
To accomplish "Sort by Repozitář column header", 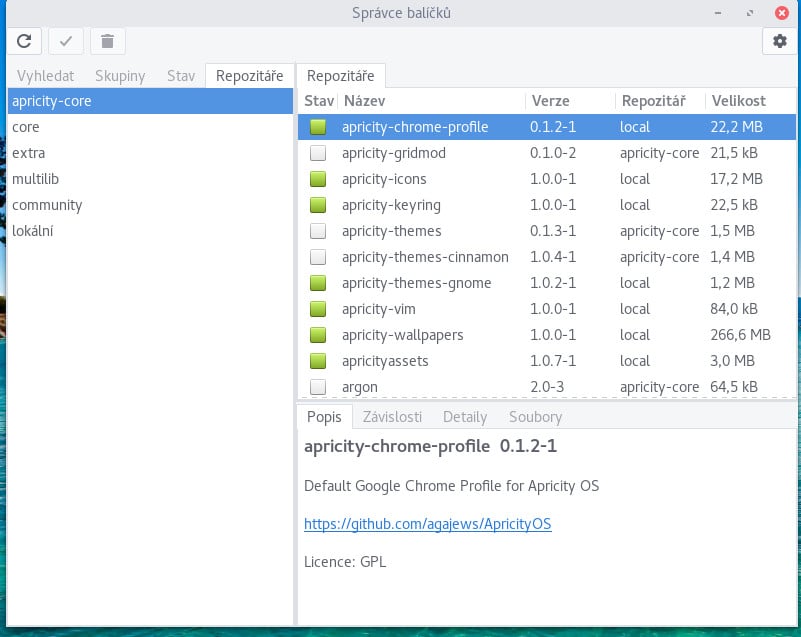I will (661, 101).
